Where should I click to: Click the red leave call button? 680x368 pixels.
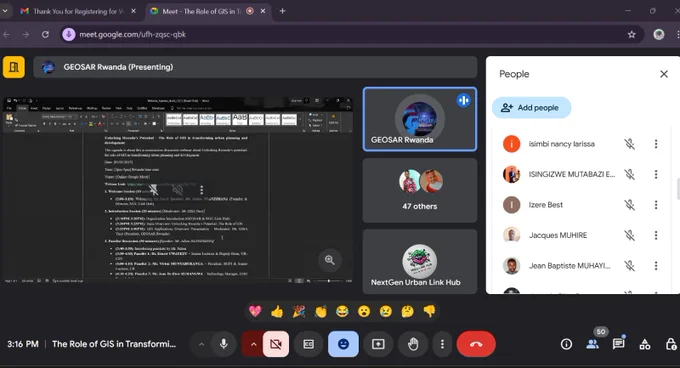(476, 344)
